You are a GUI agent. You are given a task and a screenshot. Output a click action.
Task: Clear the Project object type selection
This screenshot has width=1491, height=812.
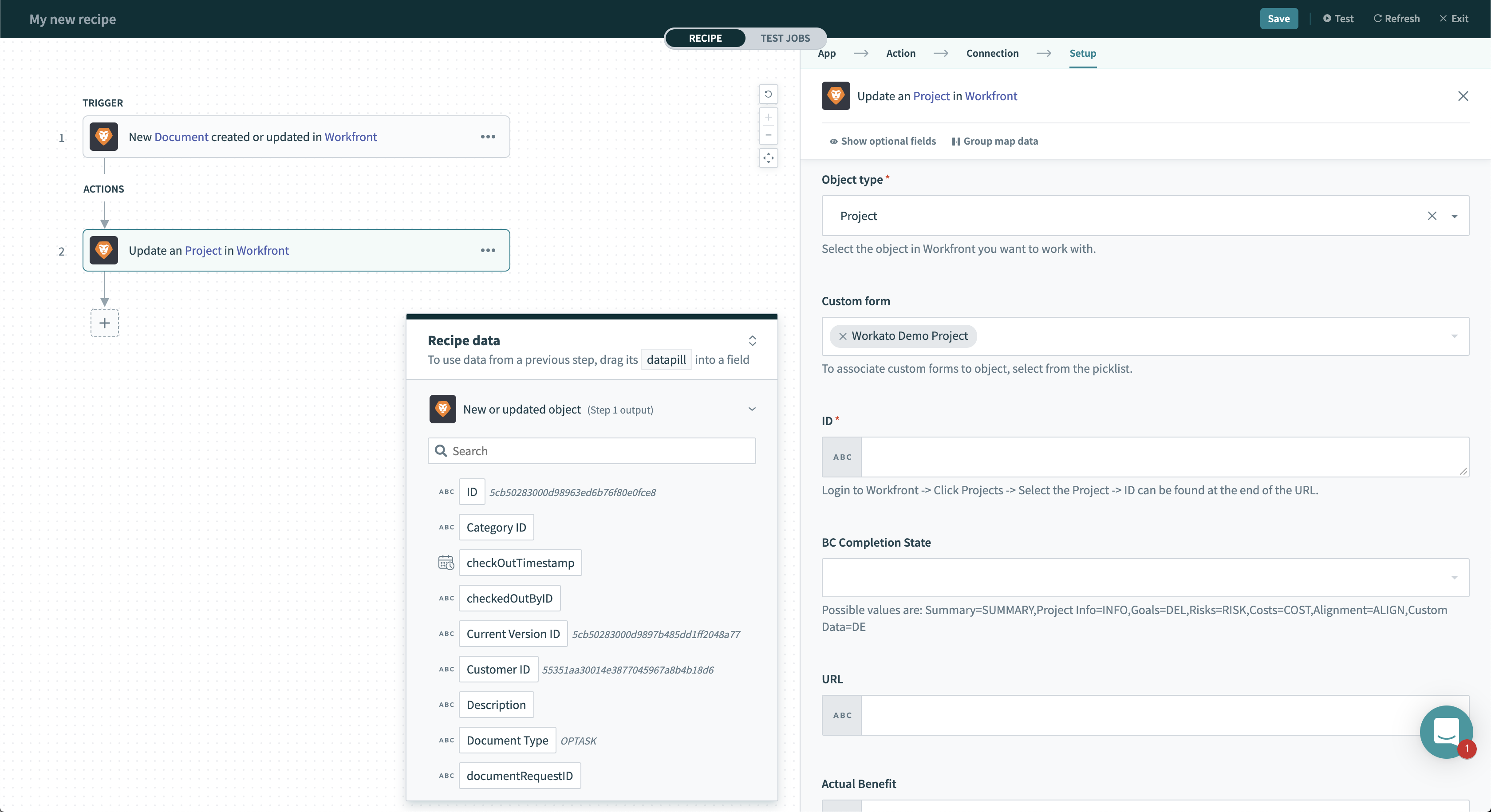pos(1432,216)
